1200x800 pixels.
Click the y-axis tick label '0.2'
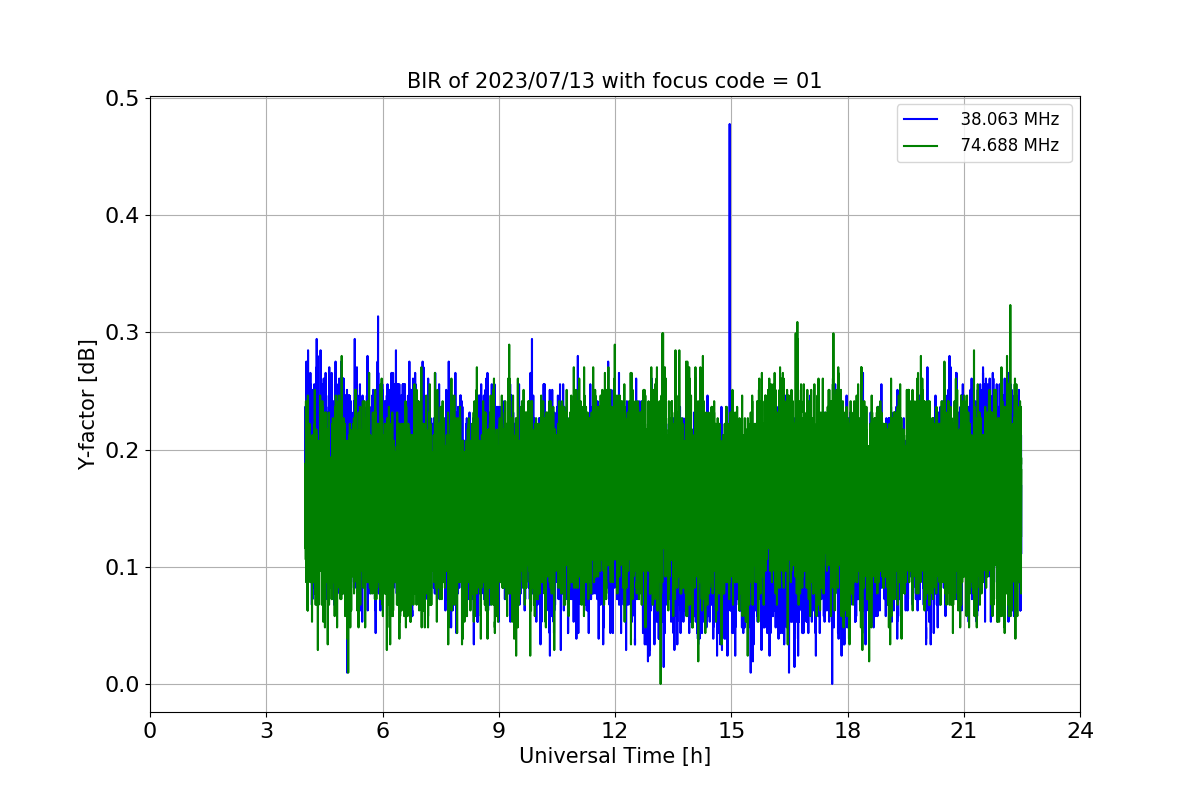tap(123, 450)
